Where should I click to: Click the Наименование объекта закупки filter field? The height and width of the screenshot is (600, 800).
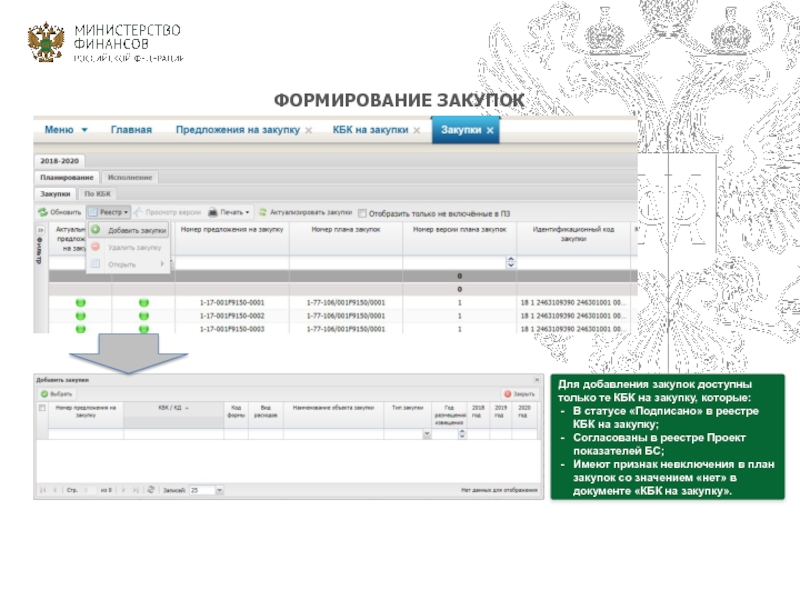click(334, 434)
